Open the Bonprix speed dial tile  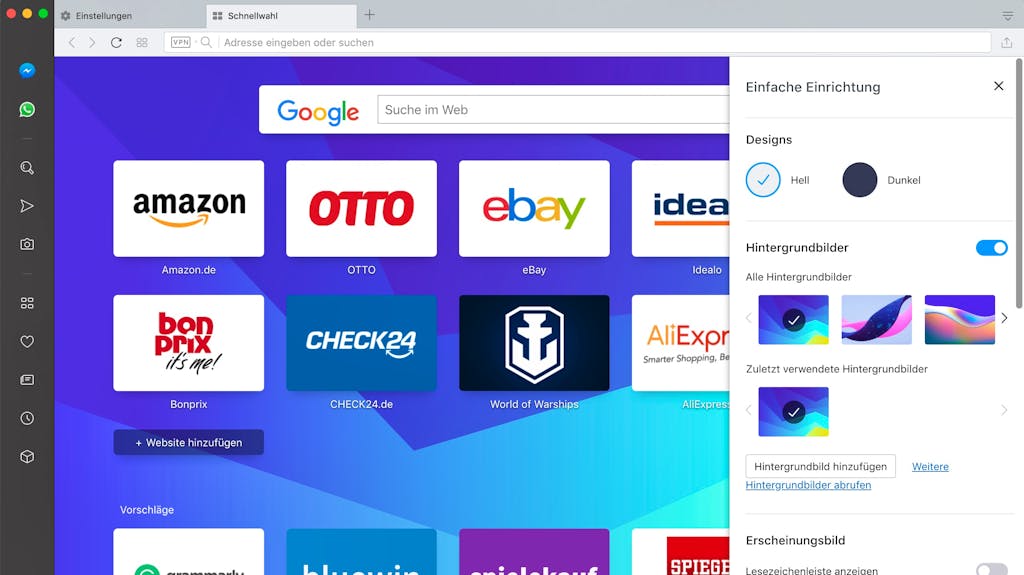point(189,343)
